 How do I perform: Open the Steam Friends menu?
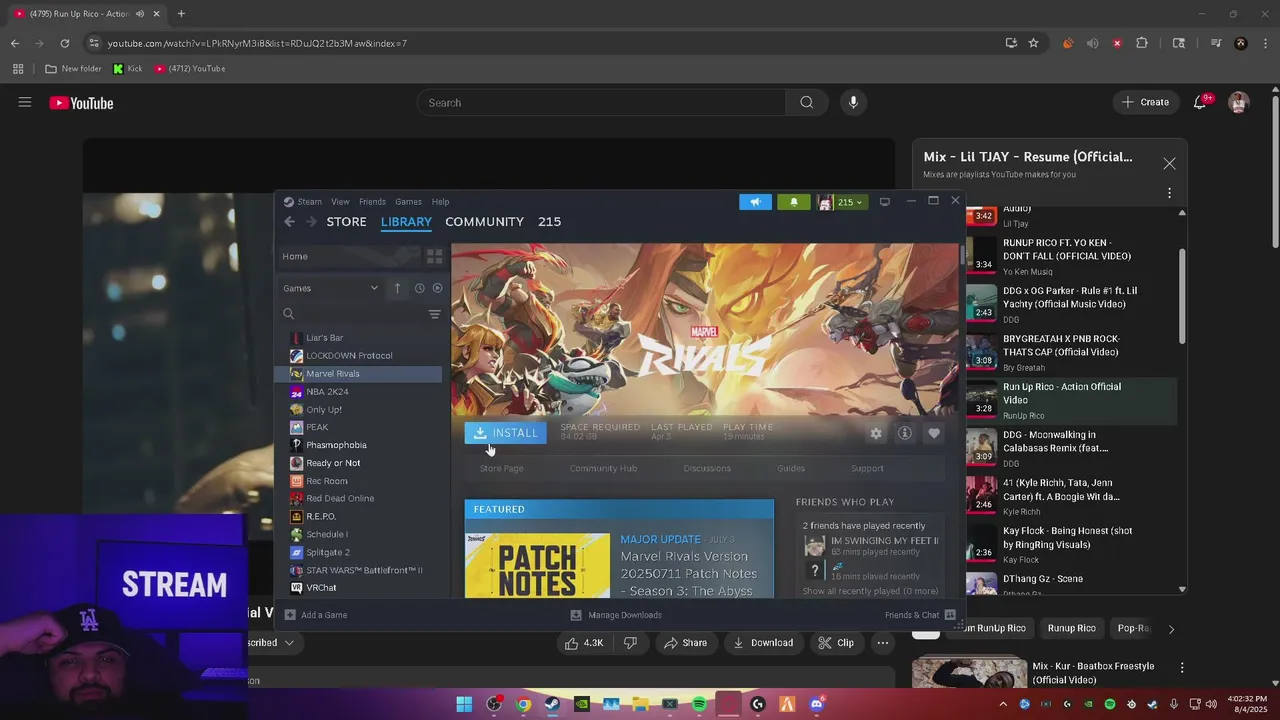(x=372, y=202)
